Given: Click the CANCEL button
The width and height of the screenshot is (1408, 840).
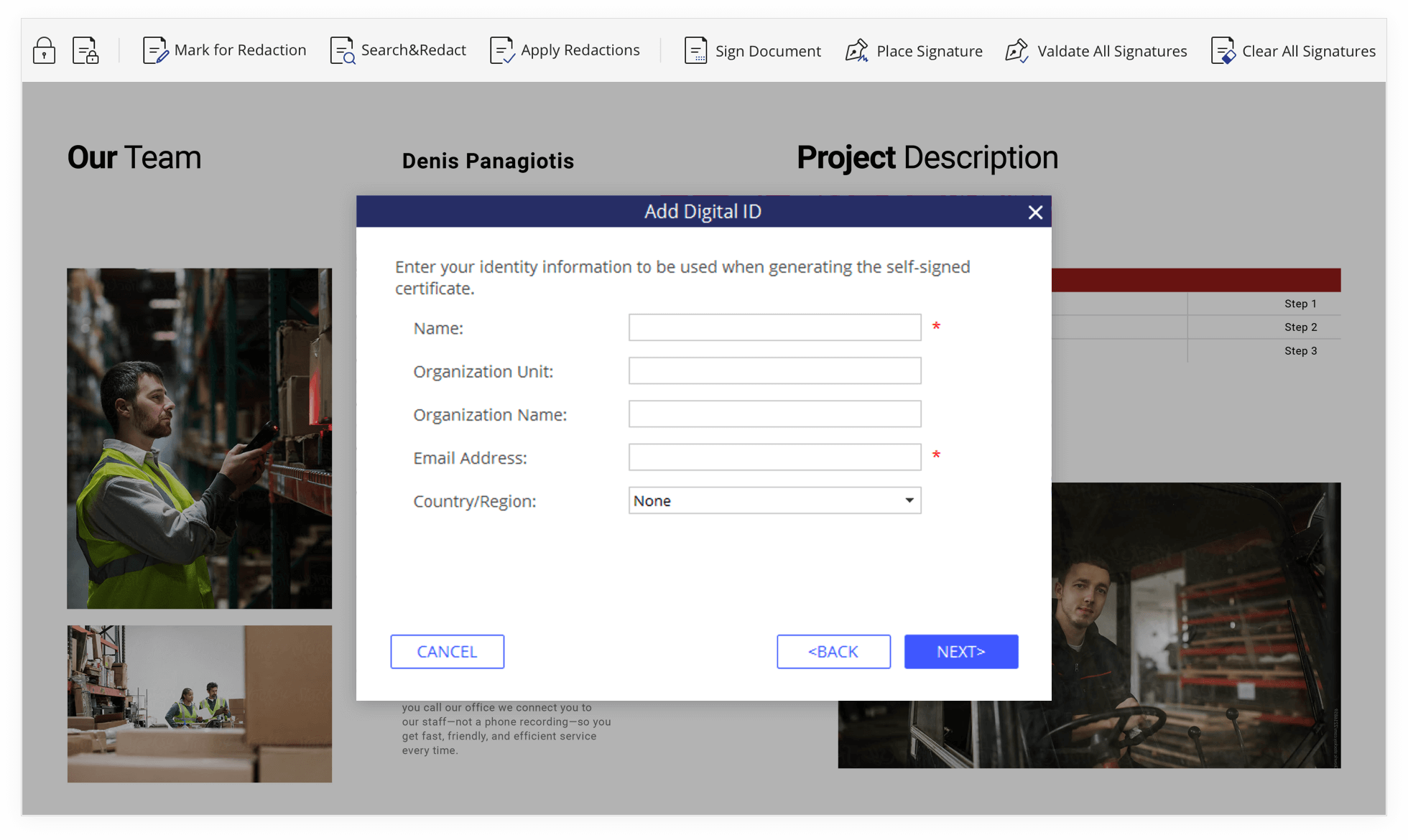Looking at the screenshot, I should (x=447, y=651).
